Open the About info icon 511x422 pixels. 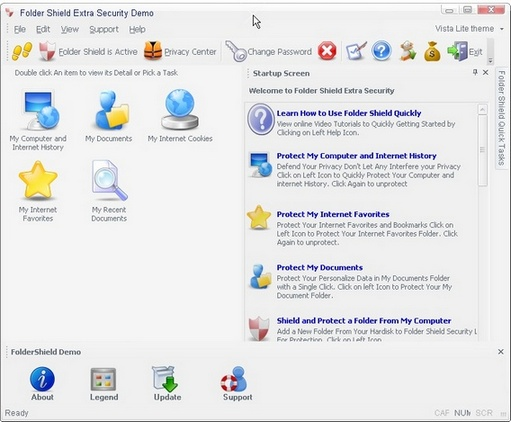pyautogui.click(x=42, y=379)
